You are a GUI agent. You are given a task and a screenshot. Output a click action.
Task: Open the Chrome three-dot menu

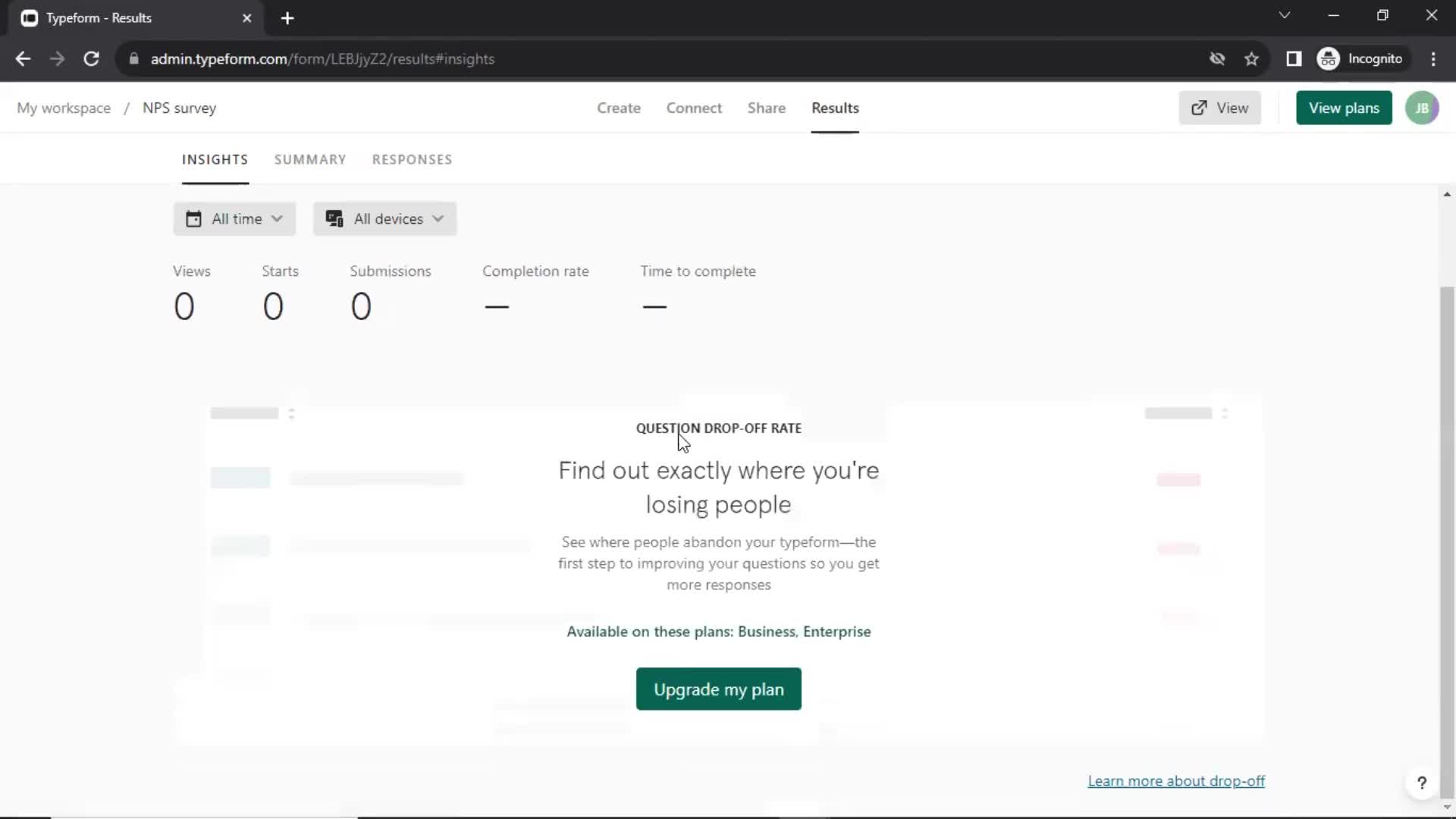[1433, 58]
